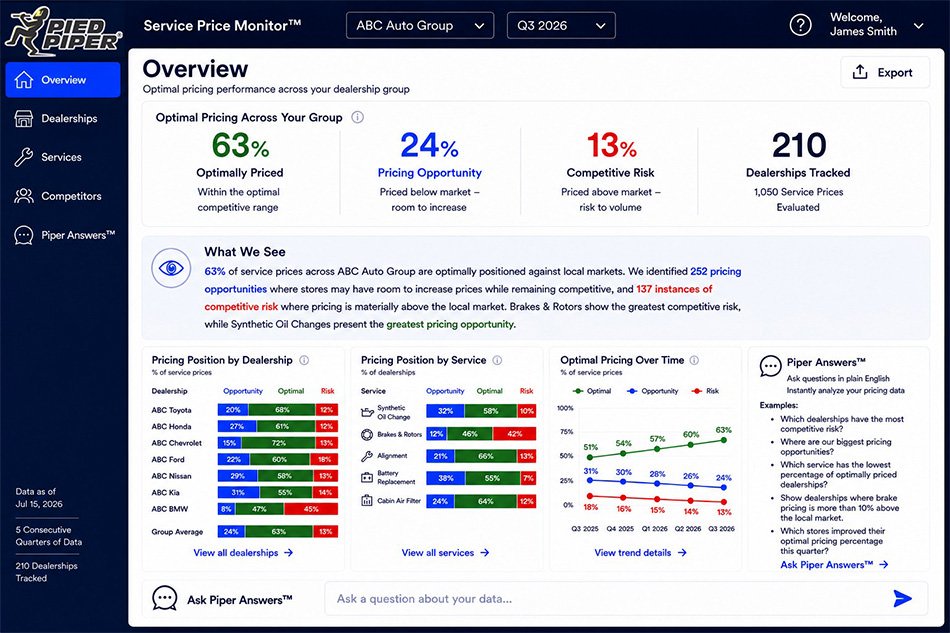The height and width of the screenshot is (633, 950).
Task: Click the What We See eye icon
Action: tap(171, 268)
